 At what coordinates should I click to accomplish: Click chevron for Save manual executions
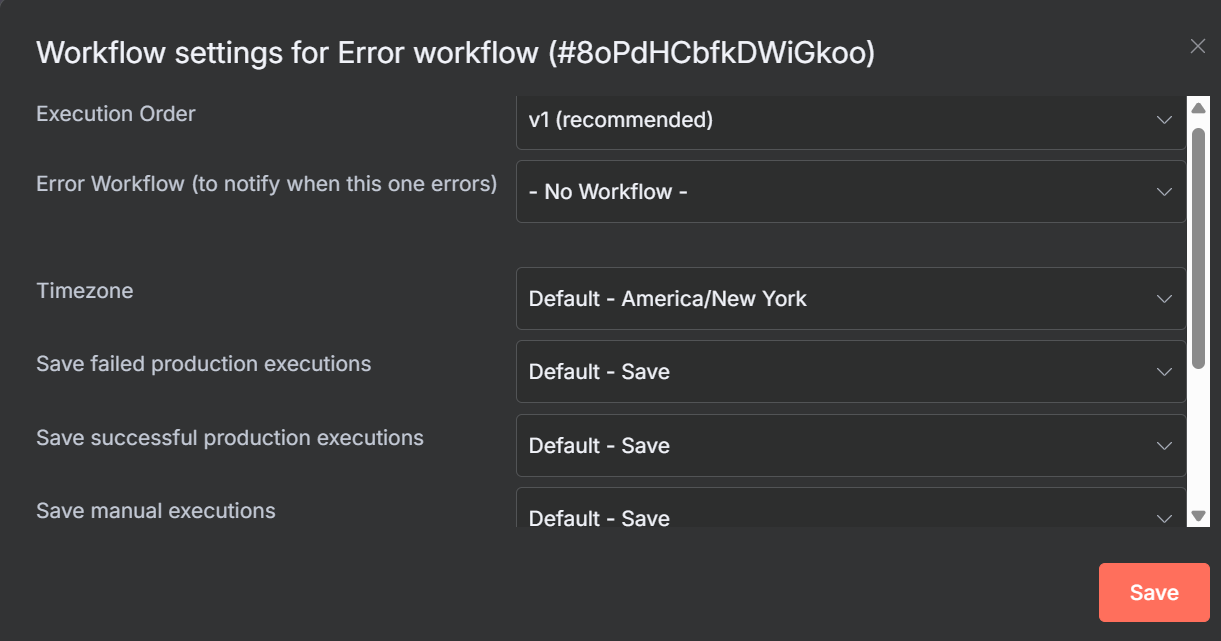1164,518
